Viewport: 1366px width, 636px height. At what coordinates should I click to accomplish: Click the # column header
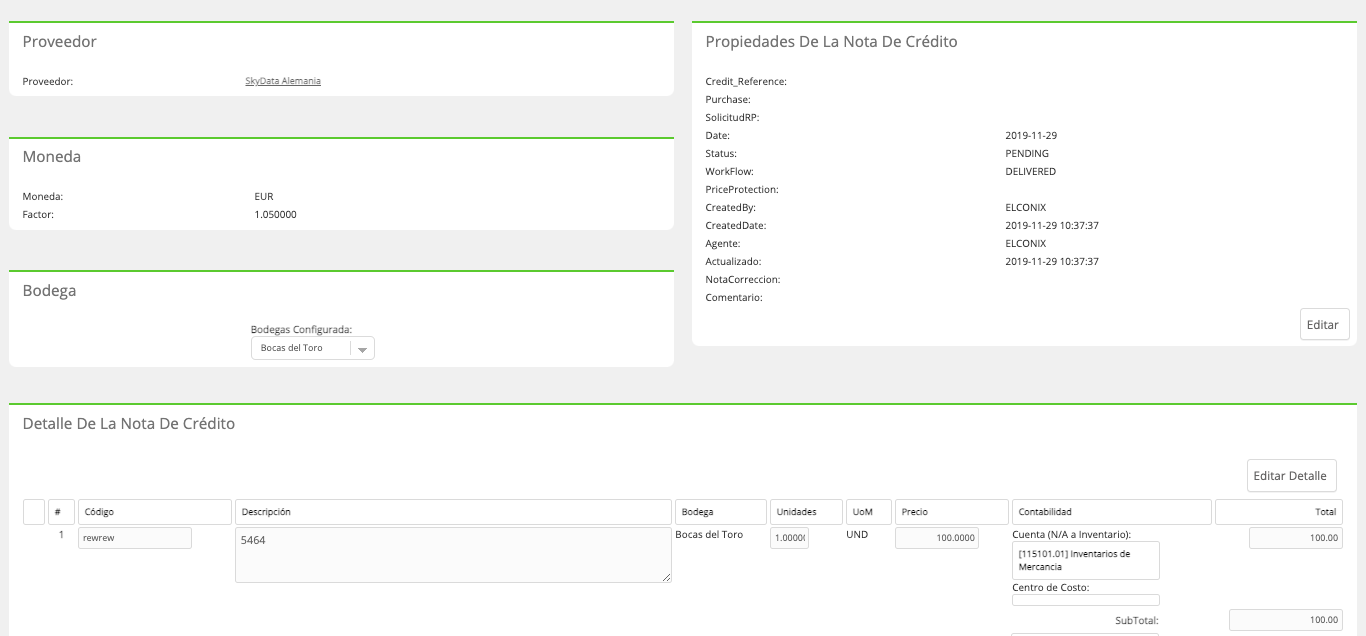pos(61,512)
